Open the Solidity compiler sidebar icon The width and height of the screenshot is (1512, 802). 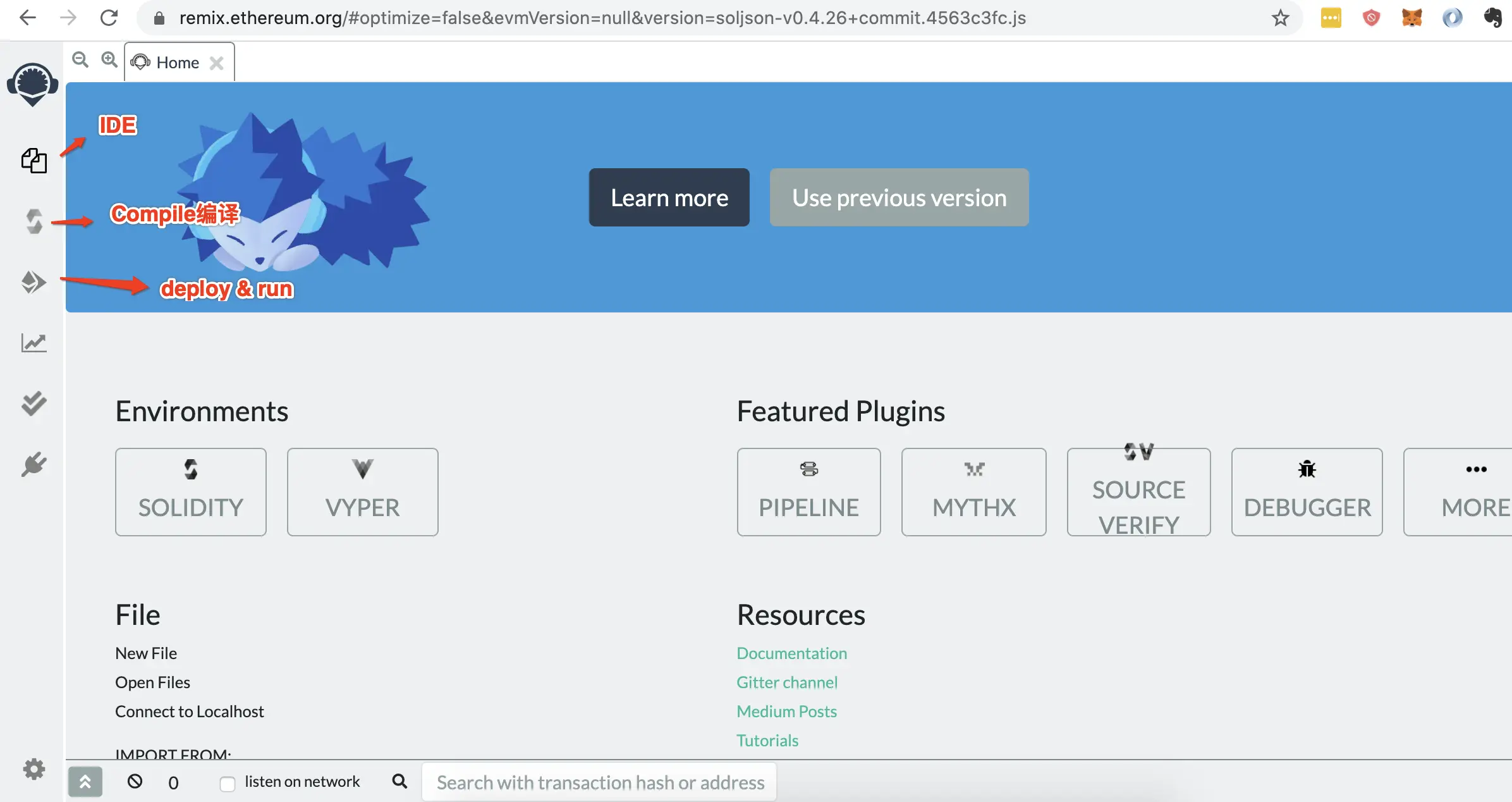tap(34, 221)
